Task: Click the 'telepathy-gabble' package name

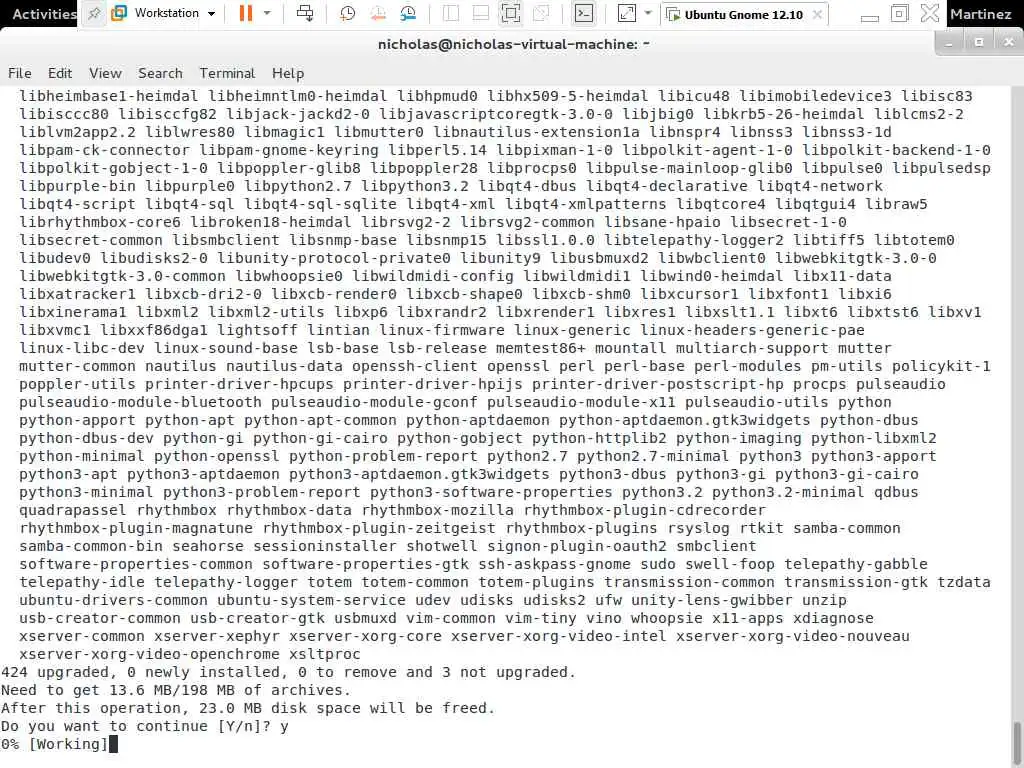Action: [856, 564]
